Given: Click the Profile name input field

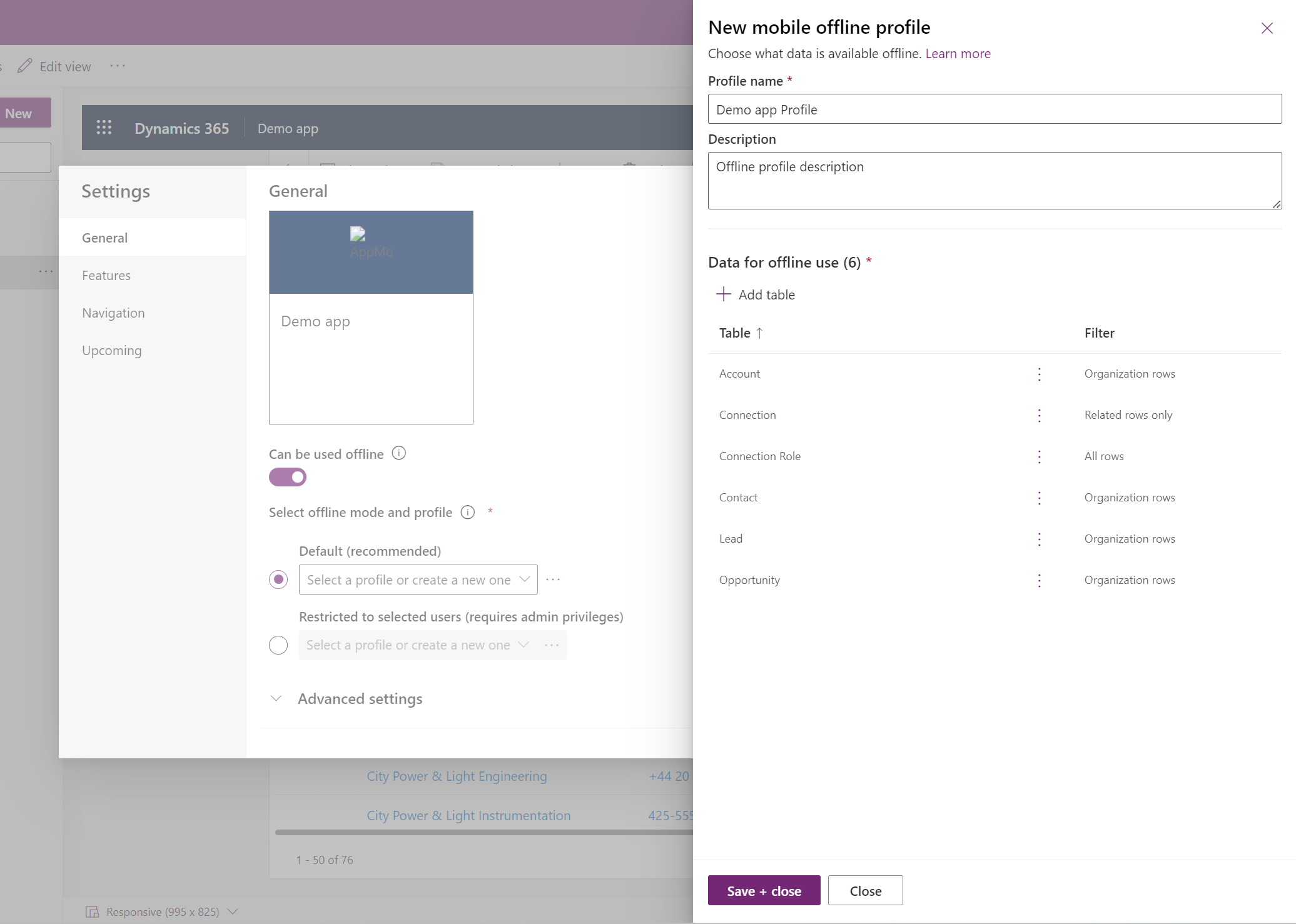Looking at the screenshot, I should click(x=995, y=109).
